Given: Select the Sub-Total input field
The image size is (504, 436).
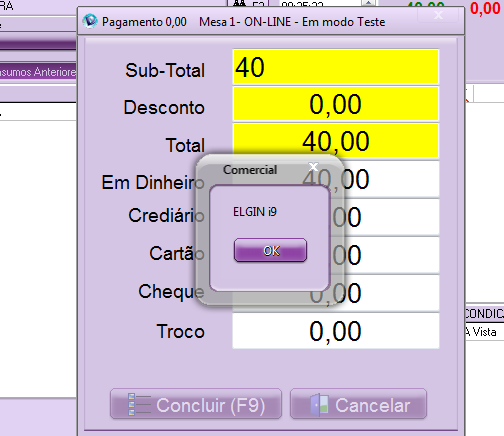Looking at the screenshot, I should point(336,67).
